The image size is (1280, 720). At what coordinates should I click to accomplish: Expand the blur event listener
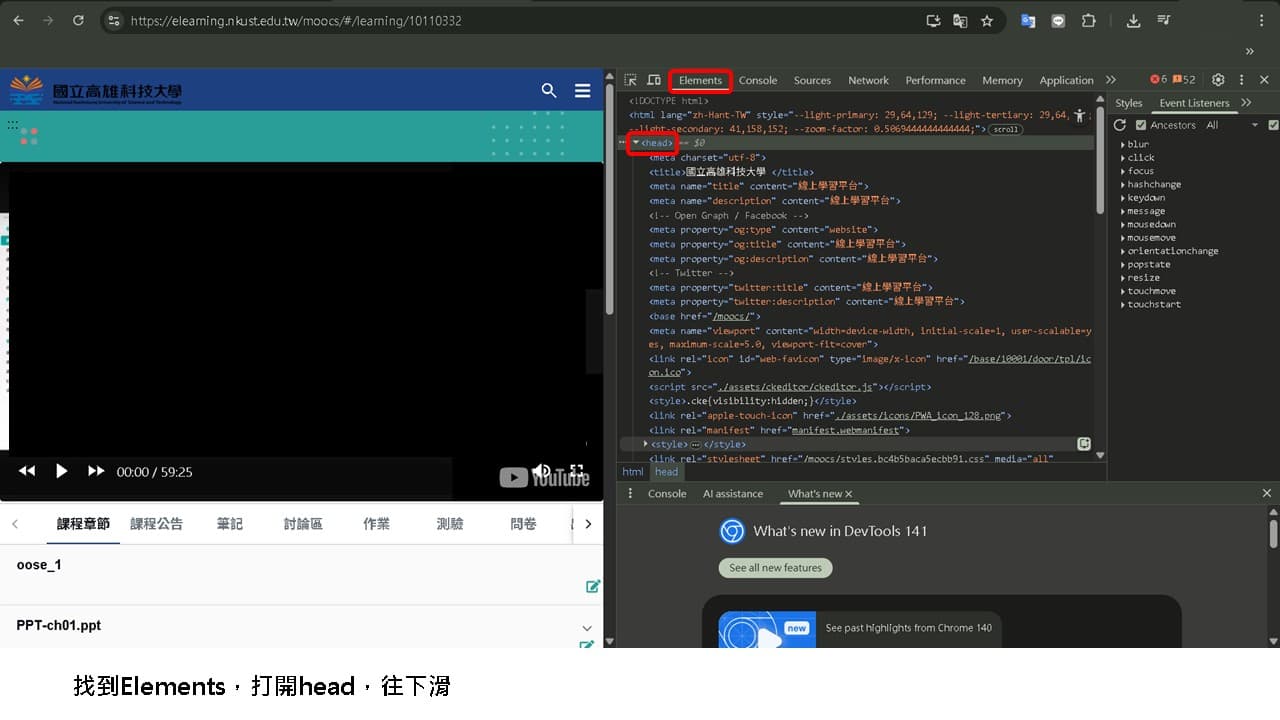pos(1123,144)
